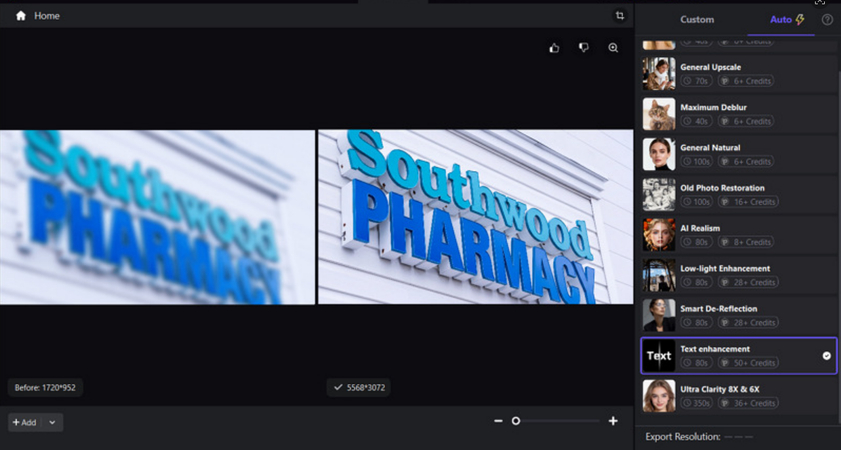Screen dimensions: 841x450
Task: Switch to the Auto tab
Action: [787, 19]
